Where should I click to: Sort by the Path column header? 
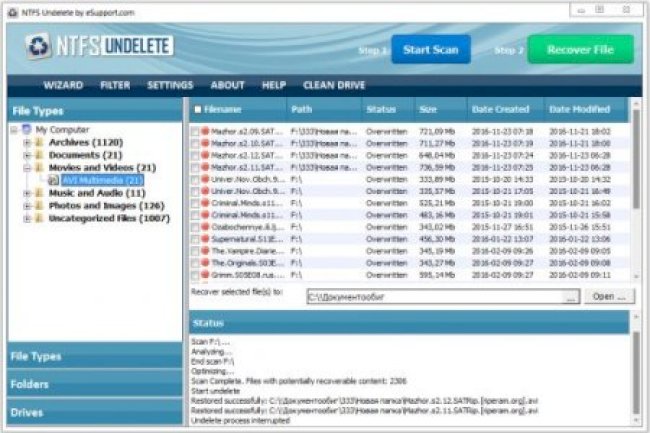tap(324, 109)
